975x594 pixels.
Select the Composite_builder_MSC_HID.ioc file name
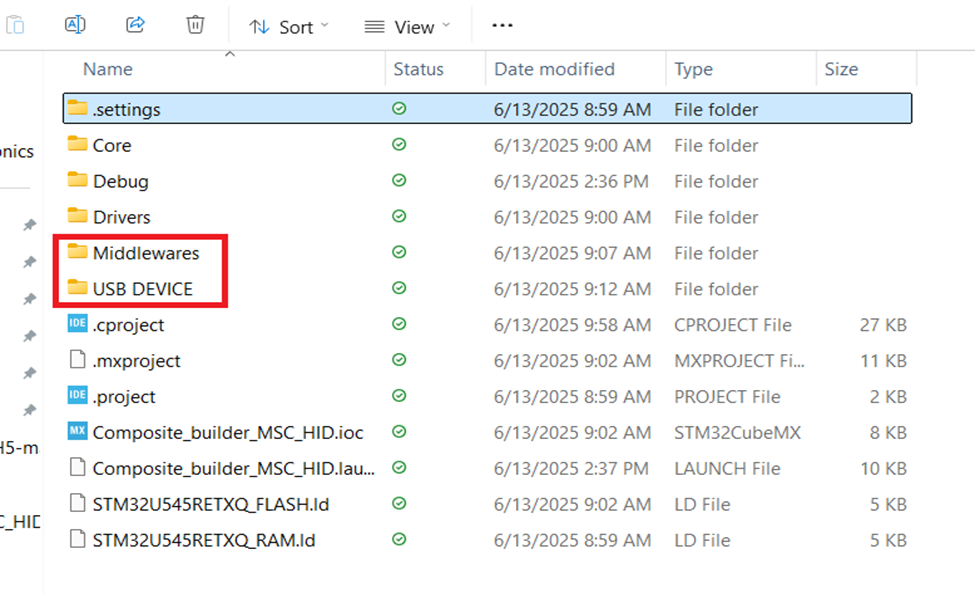[x=228, y=433]
